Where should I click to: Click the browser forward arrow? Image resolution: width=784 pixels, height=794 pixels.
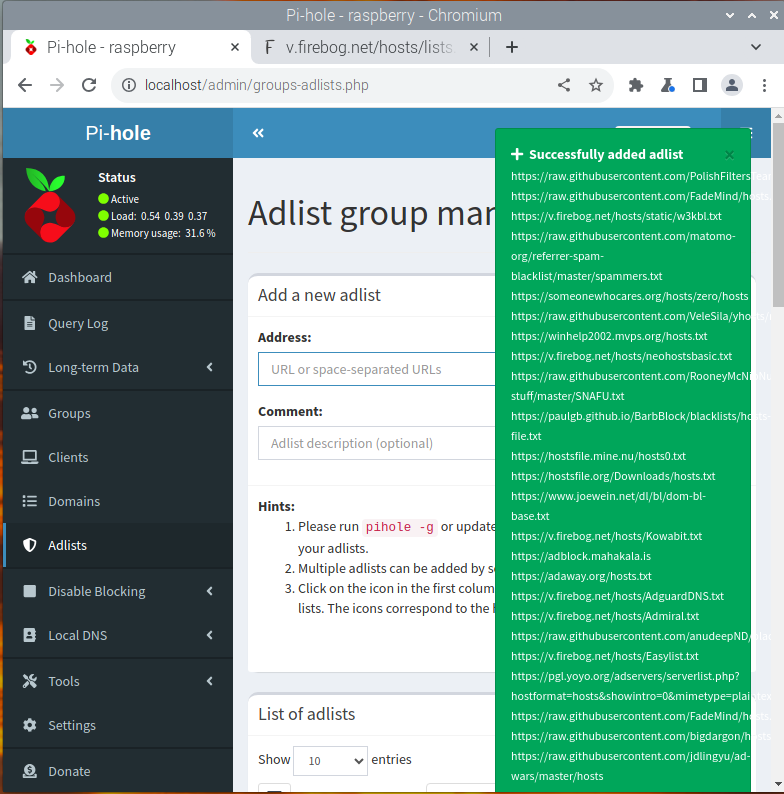(57, 85)
